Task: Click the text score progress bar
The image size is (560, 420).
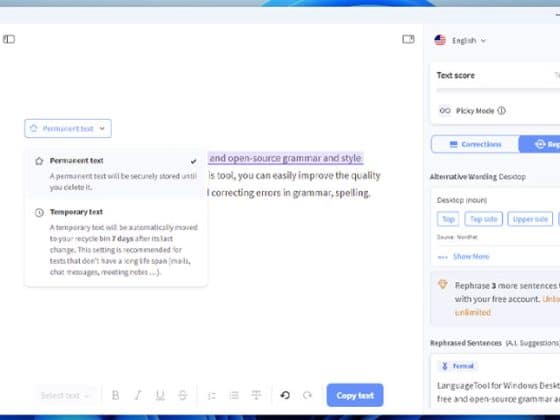Action: 498,91
